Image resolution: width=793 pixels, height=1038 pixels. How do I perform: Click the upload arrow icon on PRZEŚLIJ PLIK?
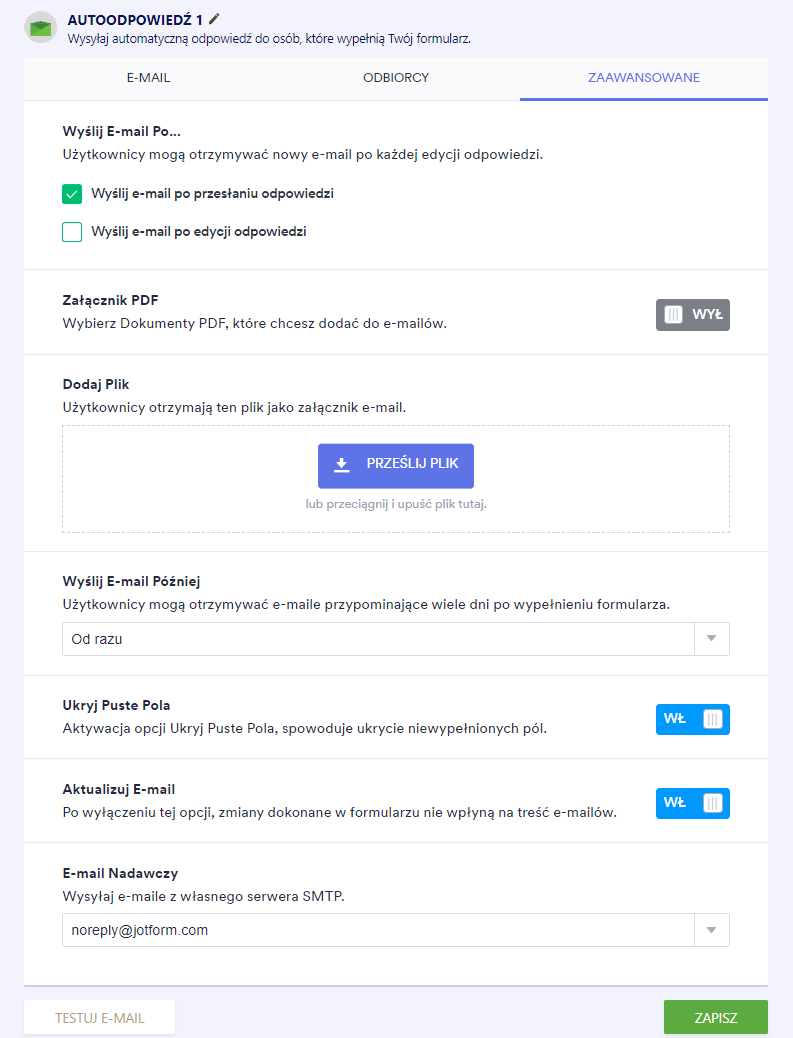342,465
